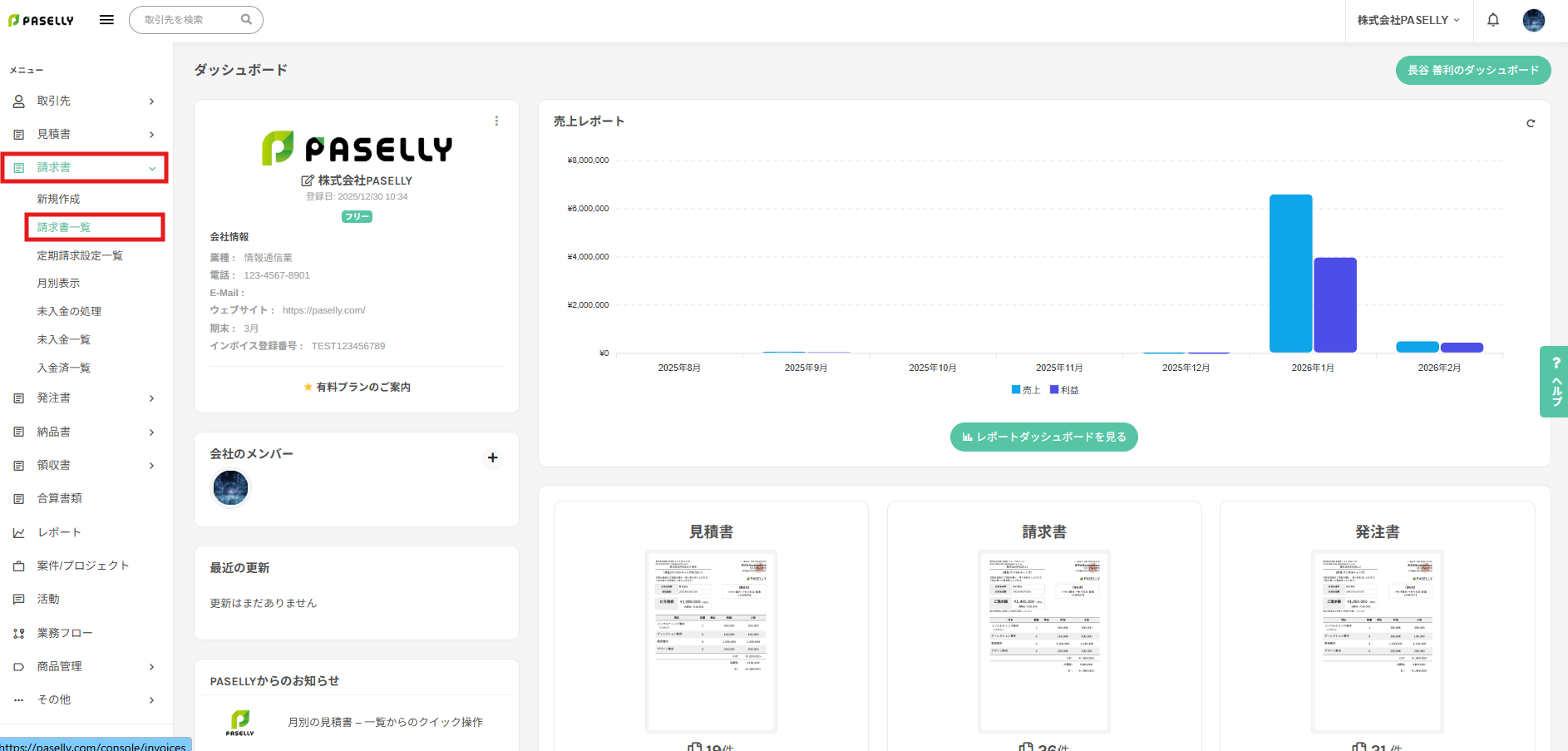Open the https://paselly.com/ website link
1568x751 pixels.
coord(323,310)
